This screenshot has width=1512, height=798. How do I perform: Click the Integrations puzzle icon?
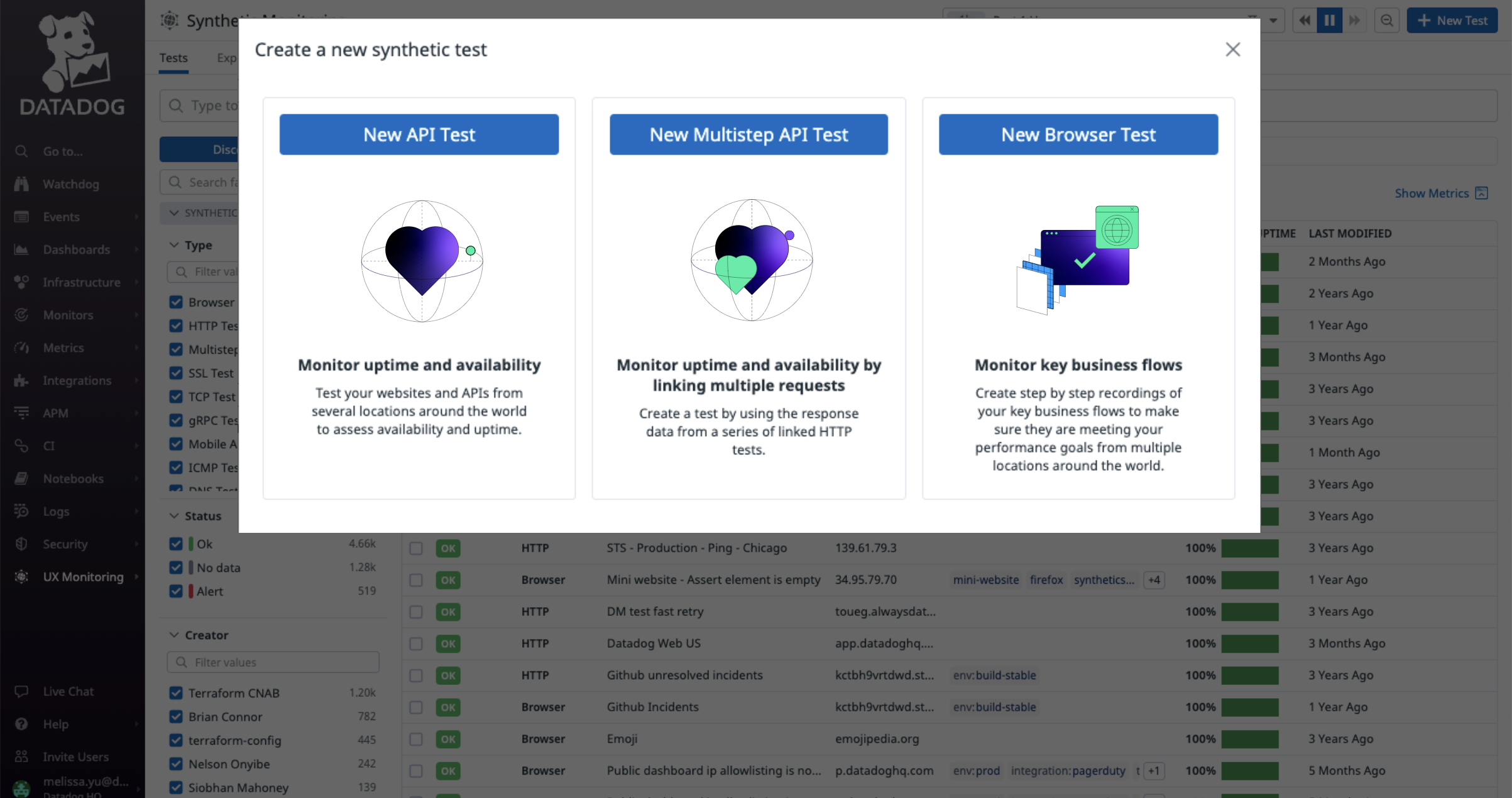[21, 380]
